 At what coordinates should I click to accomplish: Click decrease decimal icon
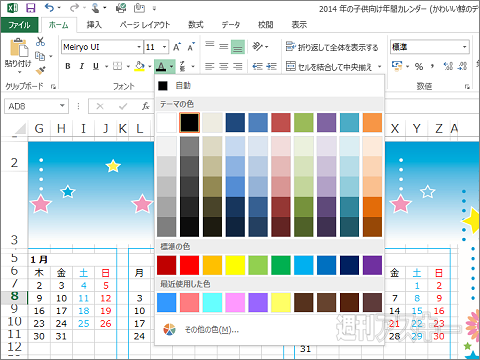coord(463,66)
